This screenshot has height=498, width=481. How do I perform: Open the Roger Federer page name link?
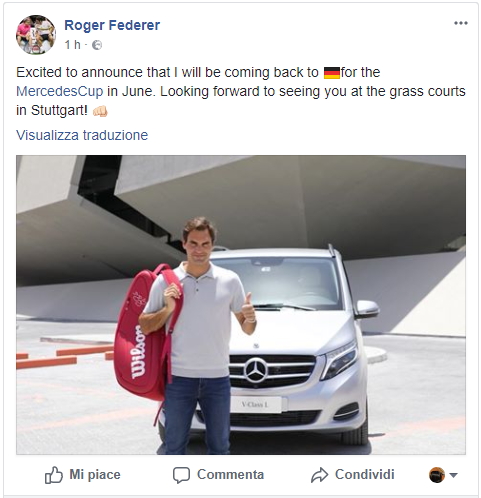(112, 25)
